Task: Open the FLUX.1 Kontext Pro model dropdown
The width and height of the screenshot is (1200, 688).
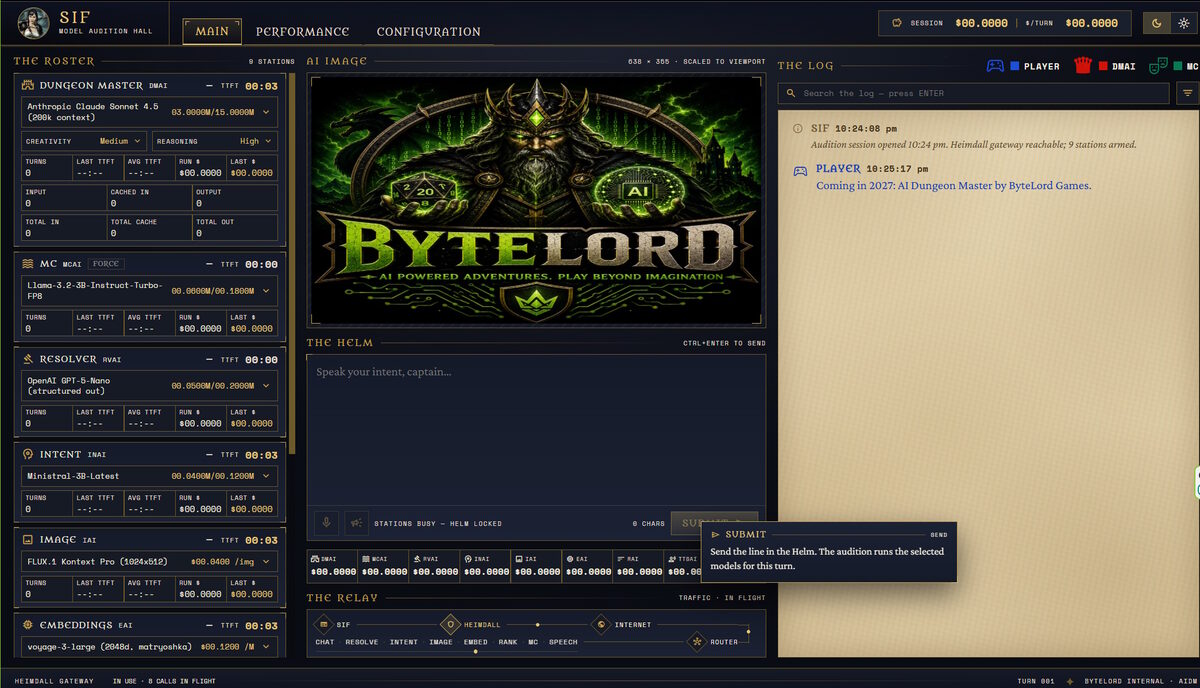Action: [149, 562]
